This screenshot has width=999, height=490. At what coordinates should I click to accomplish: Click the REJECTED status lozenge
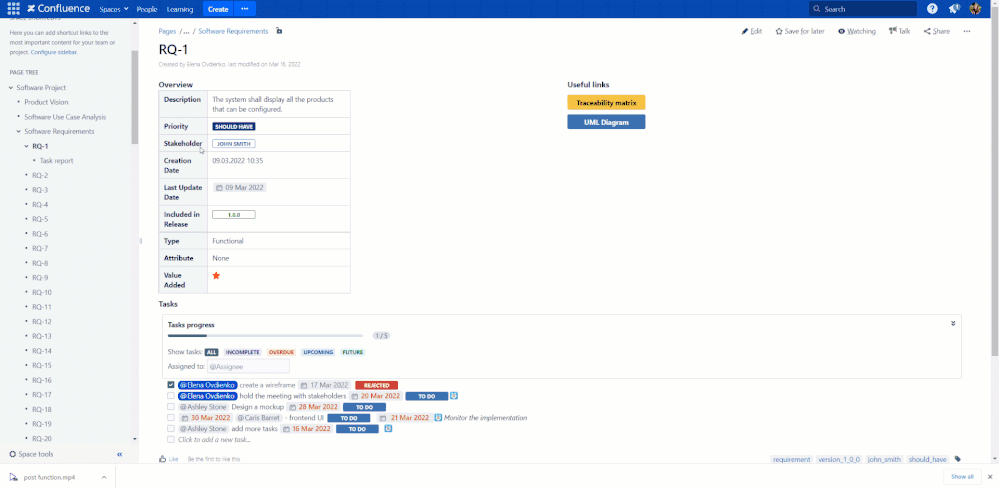click(x=377, y=385)
